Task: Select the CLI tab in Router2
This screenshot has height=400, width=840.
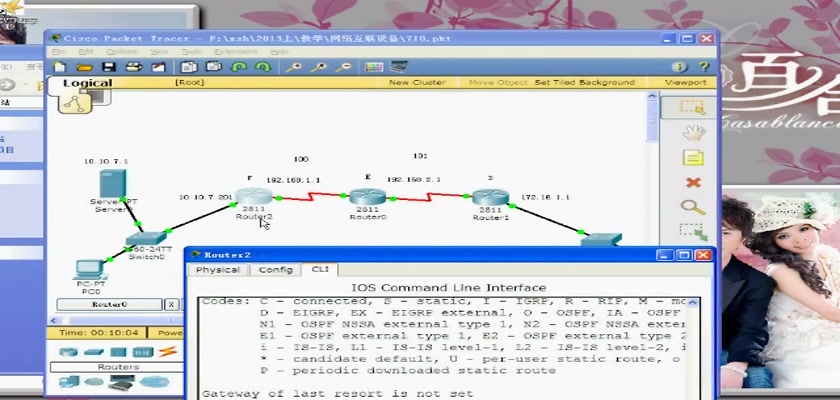Action: pyautogui.click(x=320, y=269)
